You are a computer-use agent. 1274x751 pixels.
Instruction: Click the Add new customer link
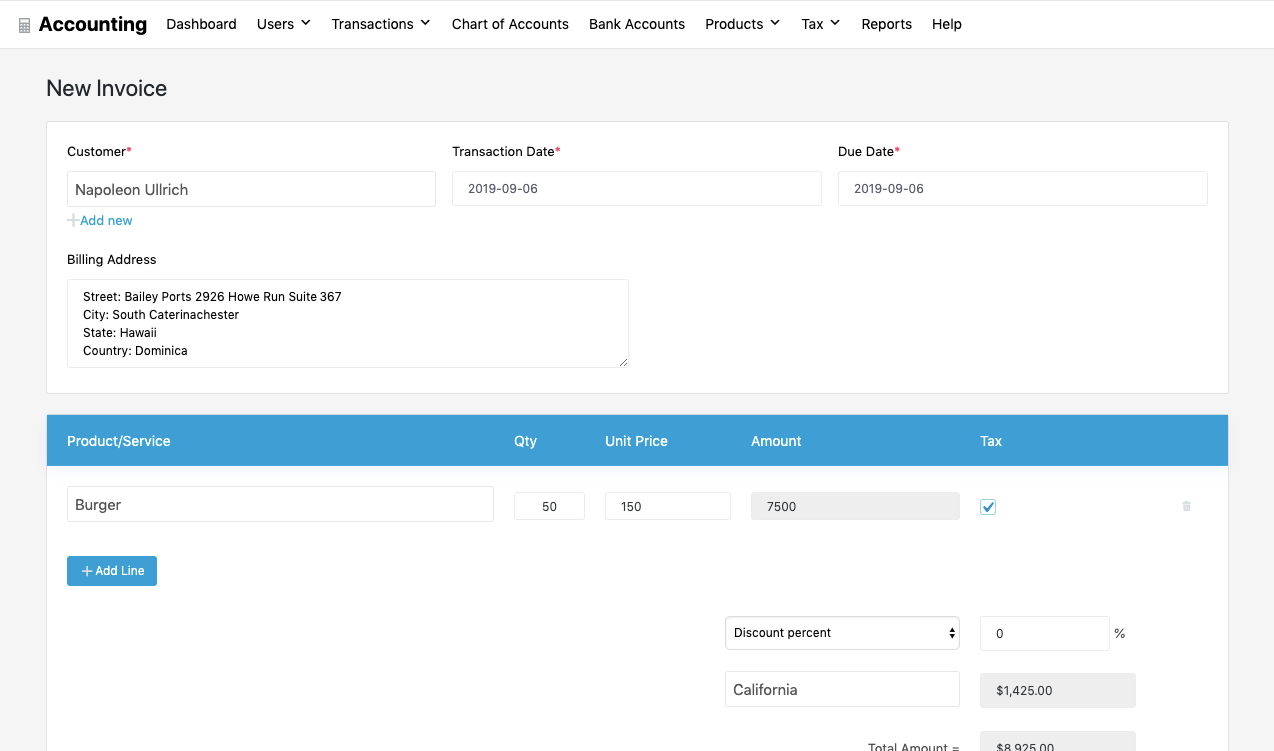pyautogui.click(x=106, y=220)
